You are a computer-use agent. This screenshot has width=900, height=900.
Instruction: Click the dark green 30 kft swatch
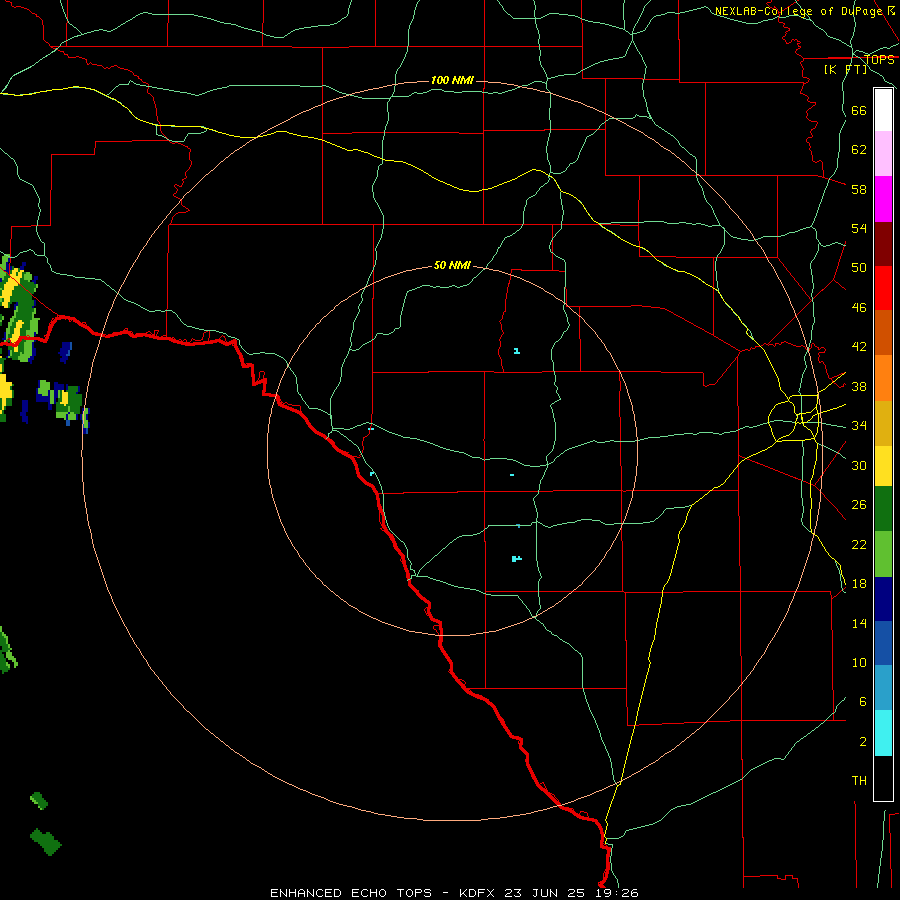pyautogui.click(x=883, y=509)
